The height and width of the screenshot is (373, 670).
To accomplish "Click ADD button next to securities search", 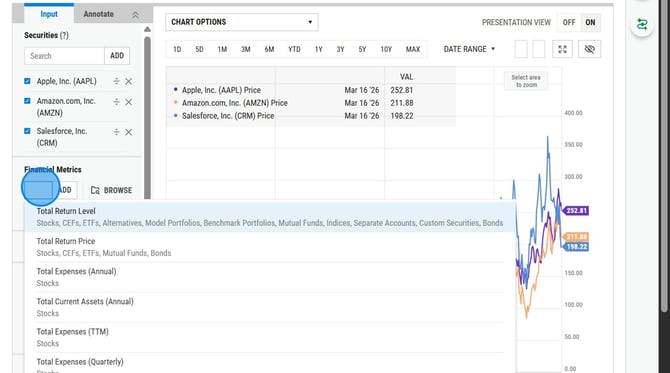I will coord(117,56).
